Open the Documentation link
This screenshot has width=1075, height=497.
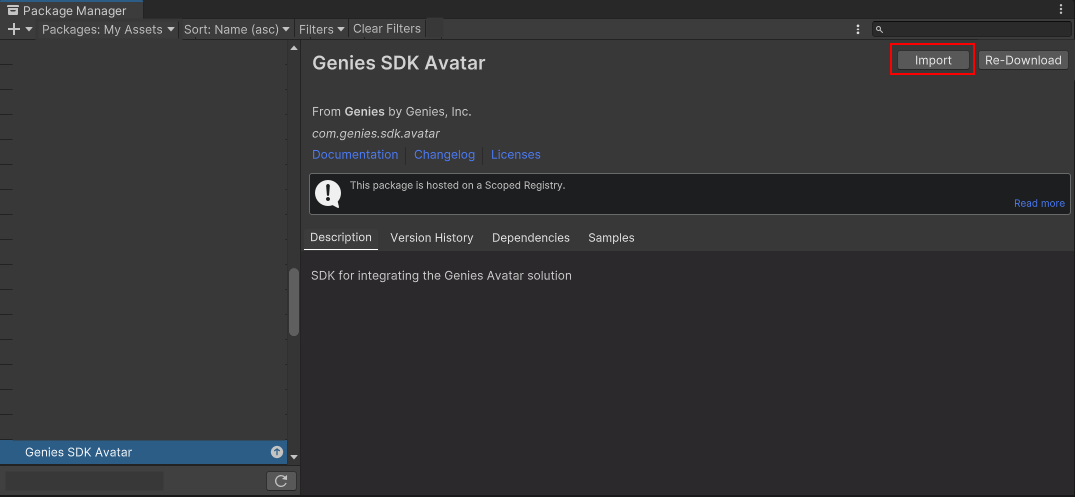click(x=355, y=155)
